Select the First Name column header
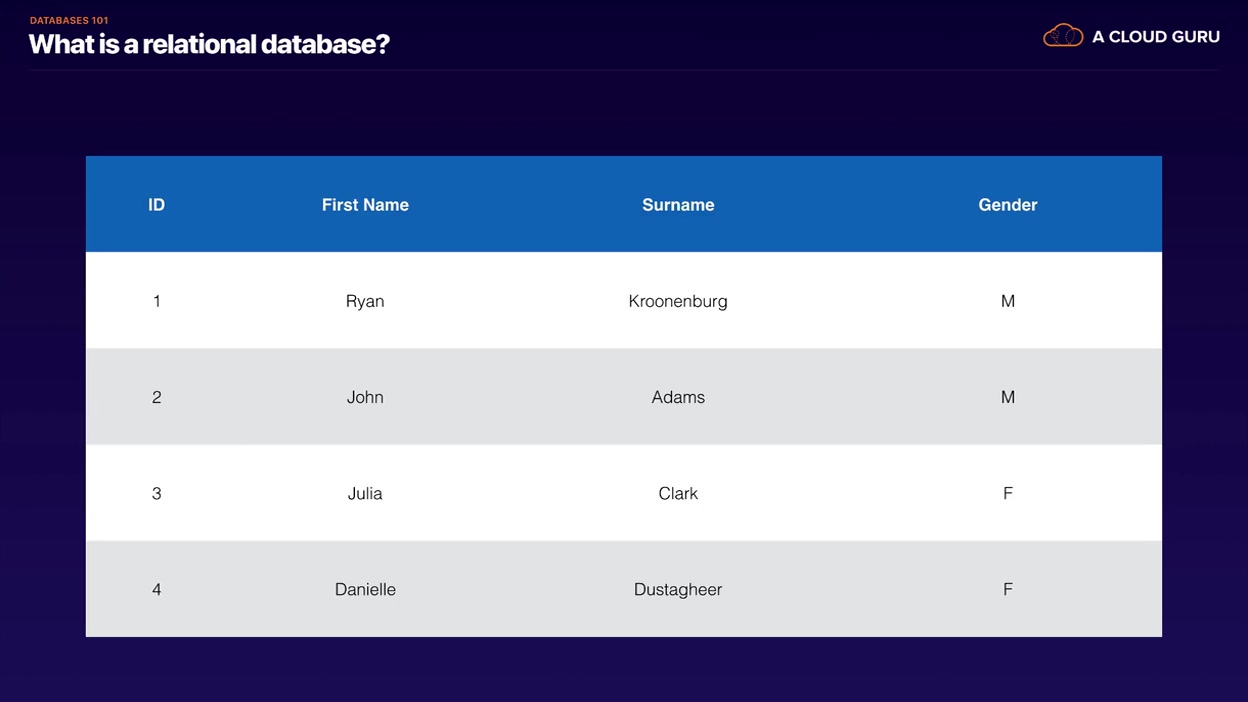This screenshot has height=702, width=1248. click(x=365, y=205)
